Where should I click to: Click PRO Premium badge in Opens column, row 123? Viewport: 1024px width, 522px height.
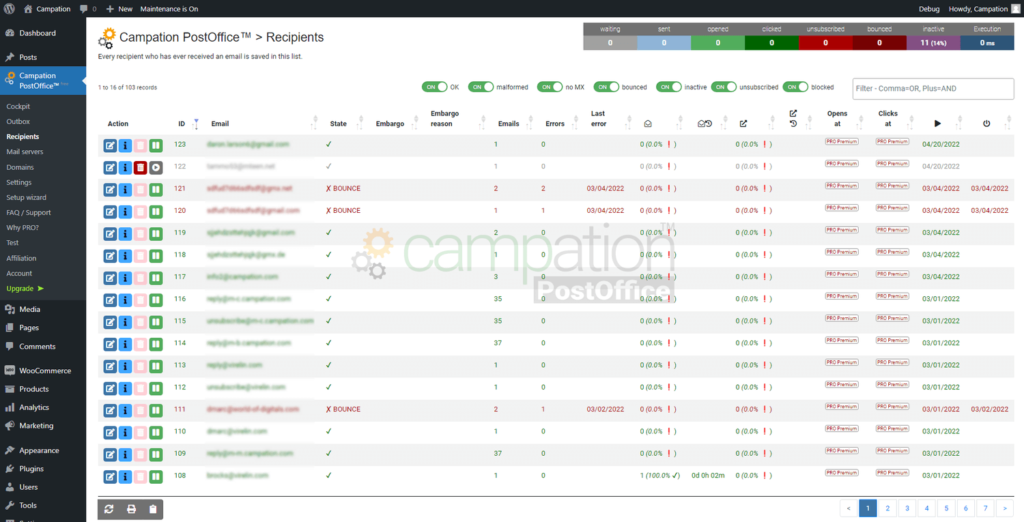point(842,141)
